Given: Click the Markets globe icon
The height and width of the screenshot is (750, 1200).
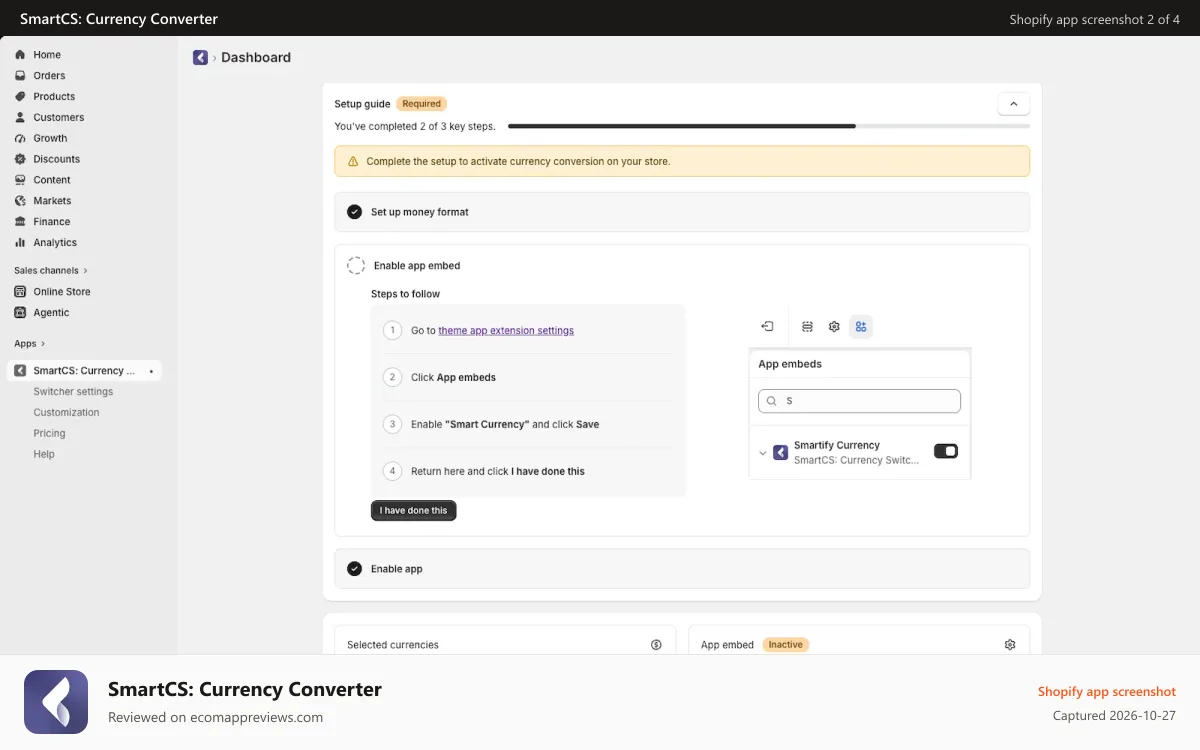Looking at the screenshot, I should pos(20,201).
